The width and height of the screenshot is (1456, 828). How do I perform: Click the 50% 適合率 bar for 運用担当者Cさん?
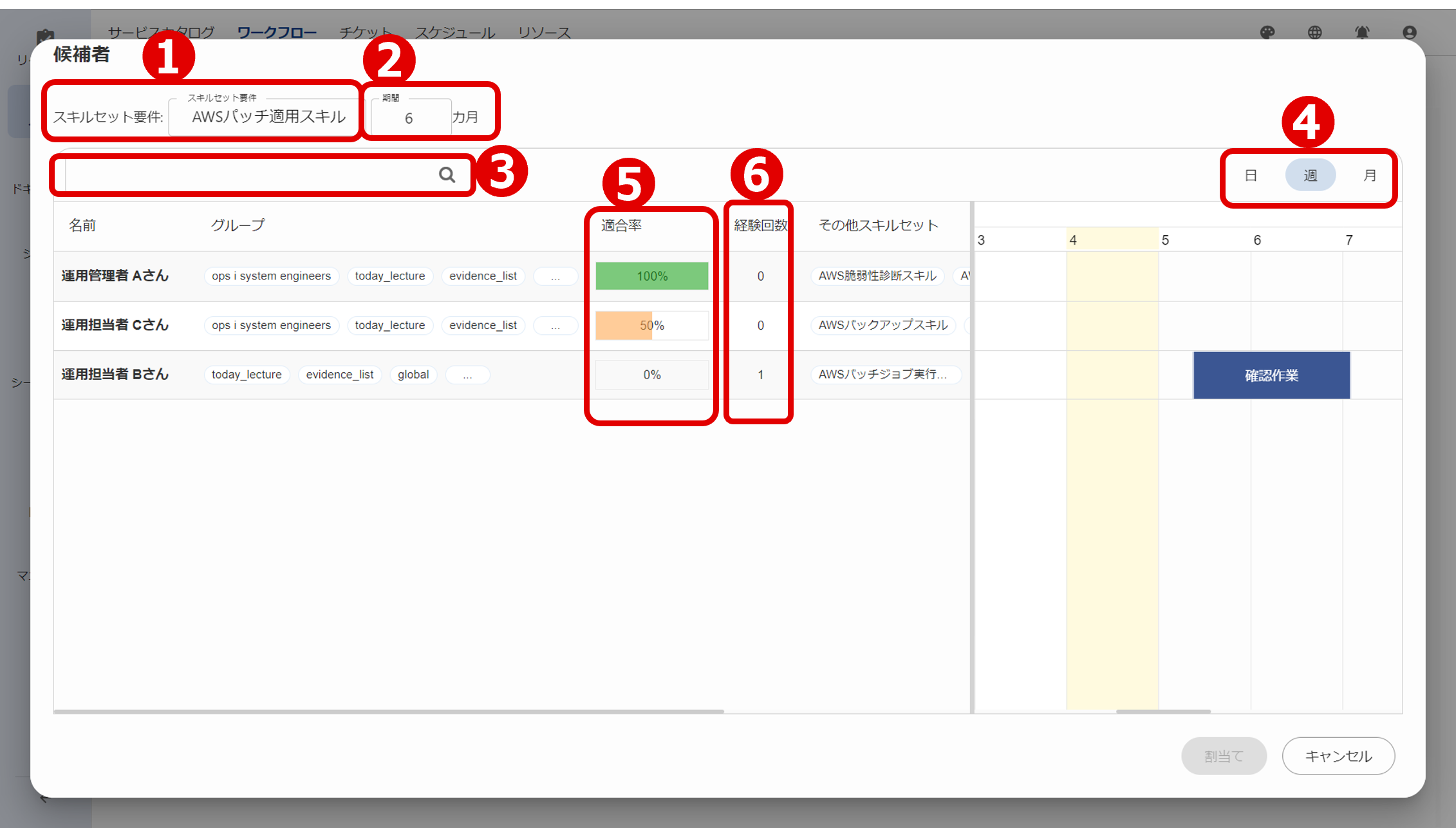point(651,325)
